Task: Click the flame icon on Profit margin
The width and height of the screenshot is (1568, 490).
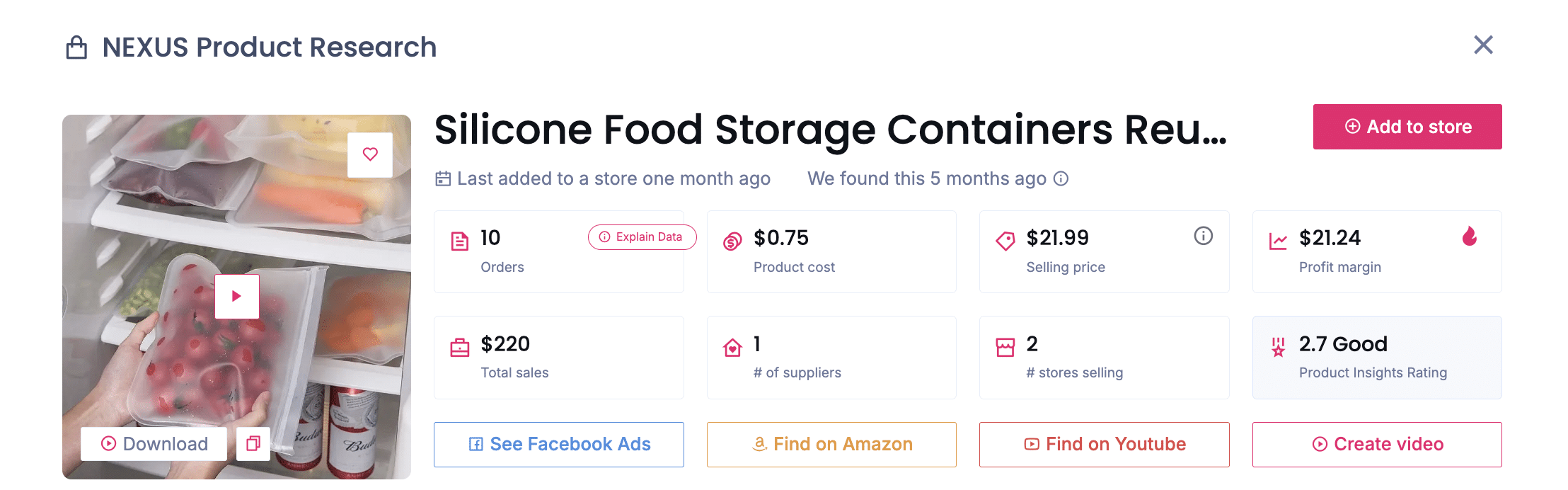Action: (1470, 236)
